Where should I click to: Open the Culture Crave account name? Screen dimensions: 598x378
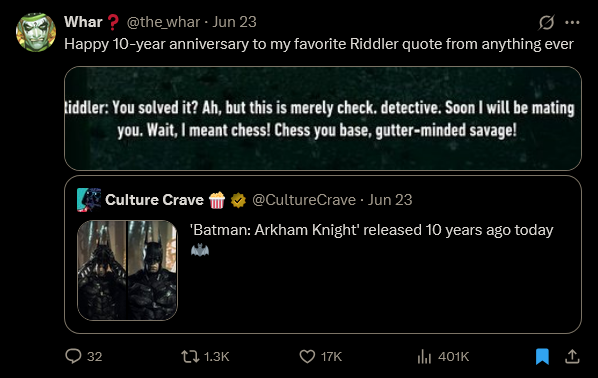(154, 199)
